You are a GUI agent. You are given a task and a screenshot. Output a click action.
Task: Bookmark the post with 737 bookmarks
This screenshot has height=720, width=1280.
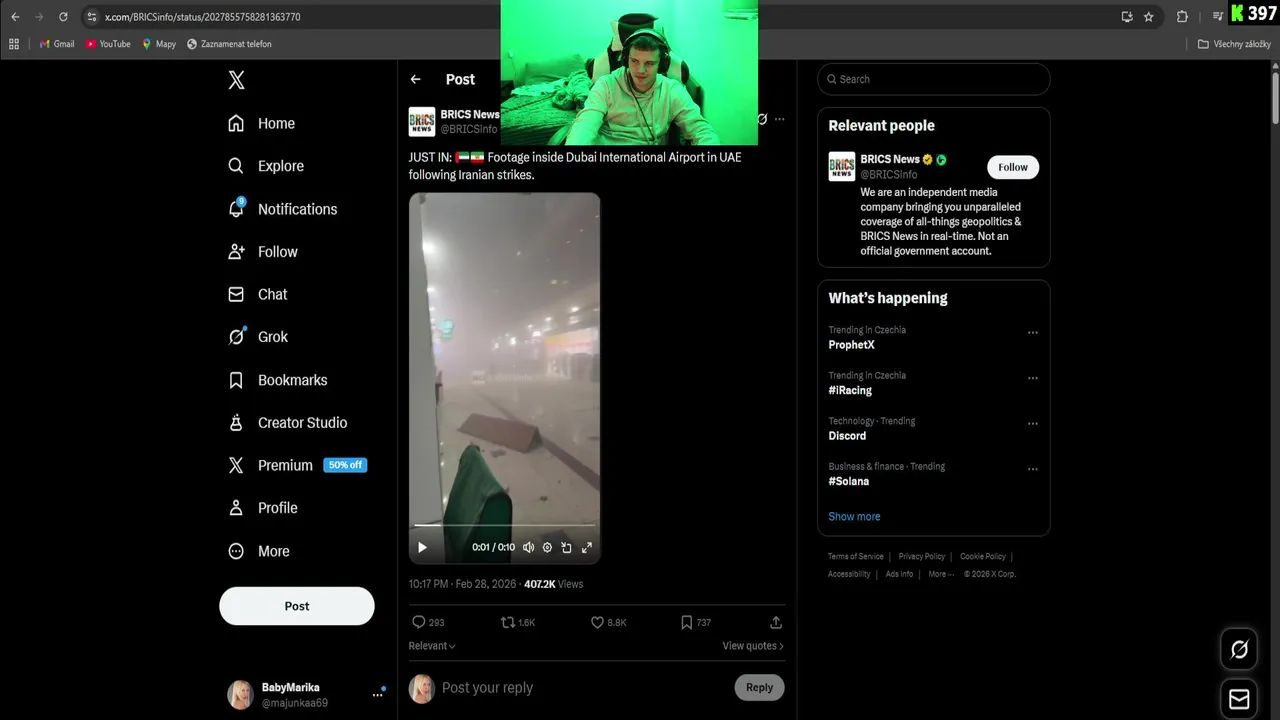point(695,622)
